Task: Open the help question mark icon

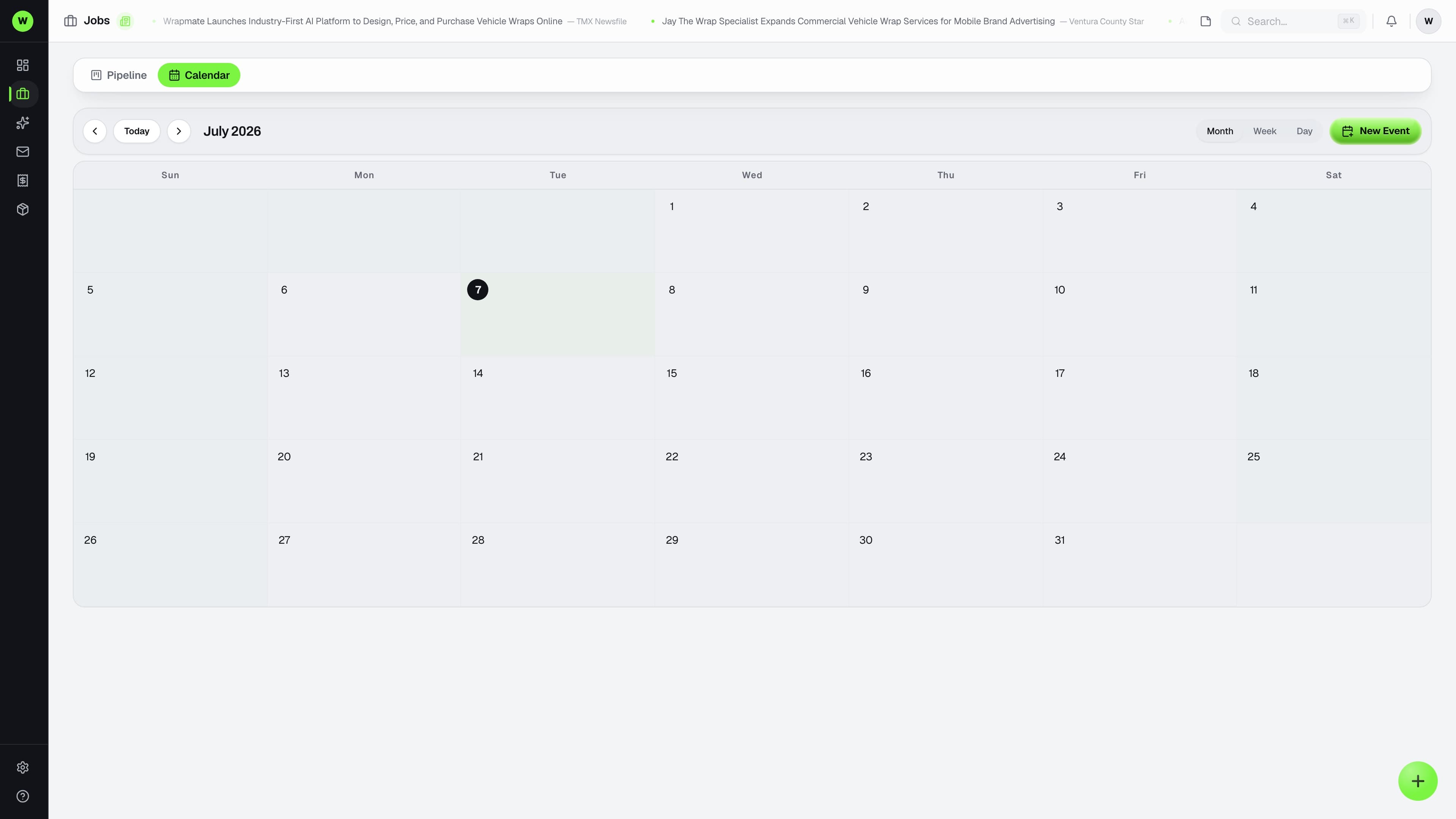Action: 23,796
